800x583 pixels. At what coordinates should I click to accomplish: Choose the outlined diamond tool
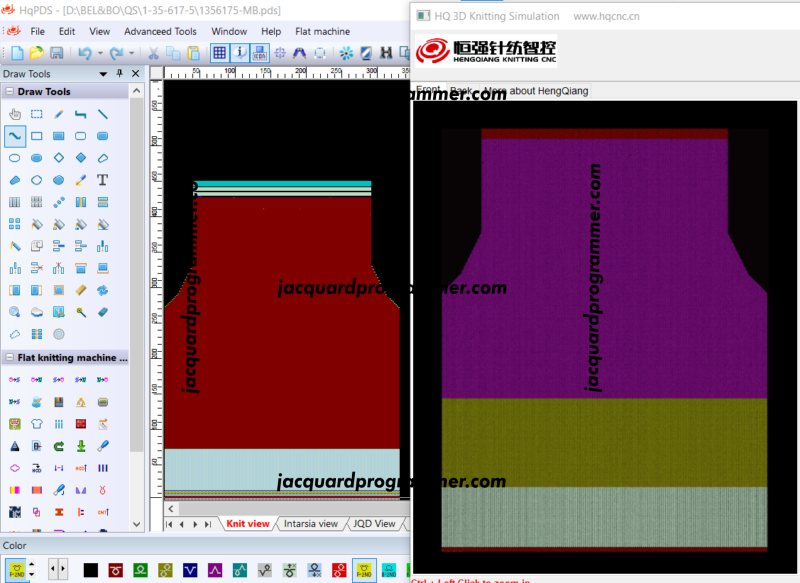click(x=59, y=158)
